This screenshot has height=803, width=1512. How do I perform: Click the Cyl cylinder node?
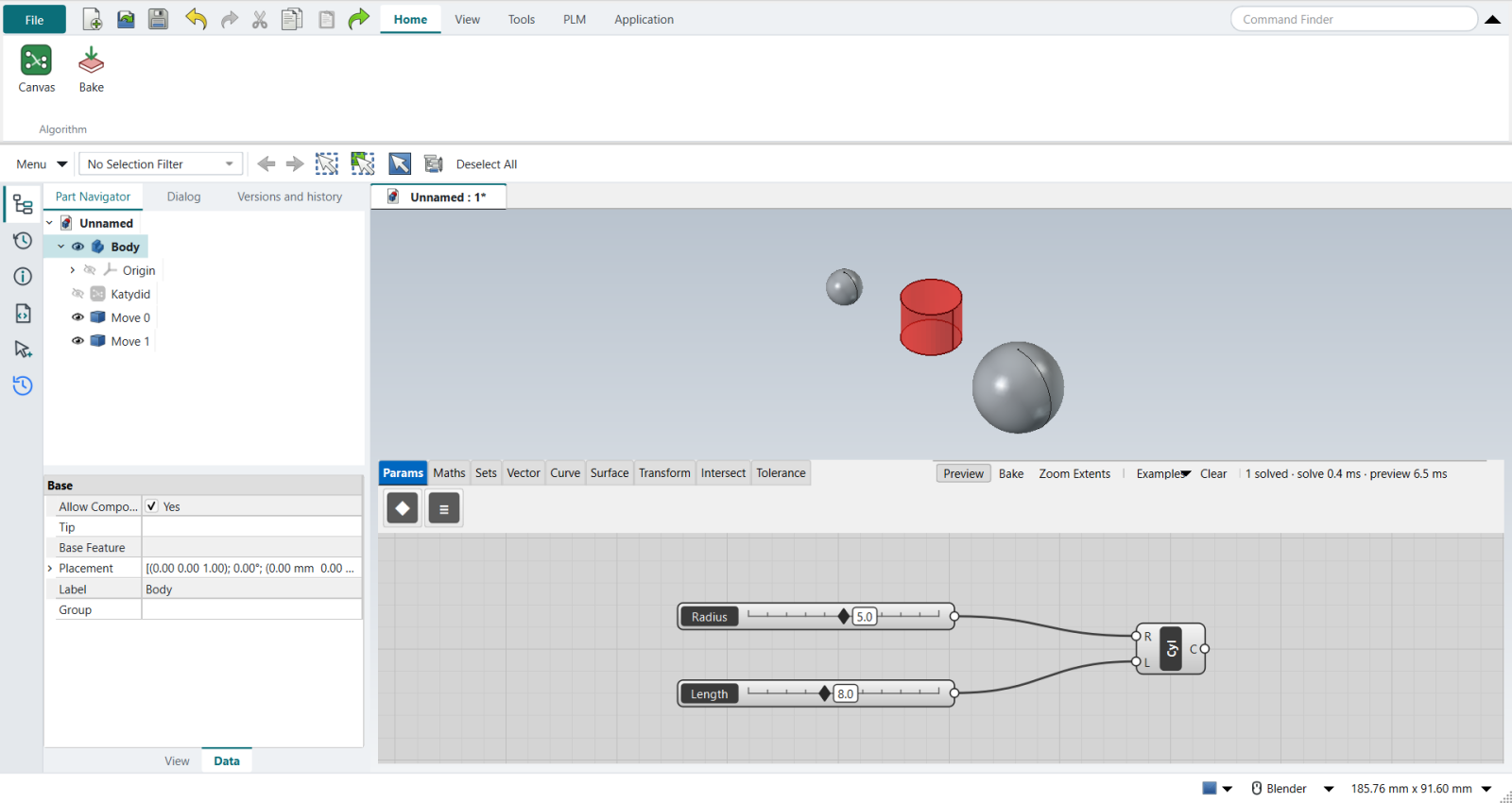point(1171,649)
